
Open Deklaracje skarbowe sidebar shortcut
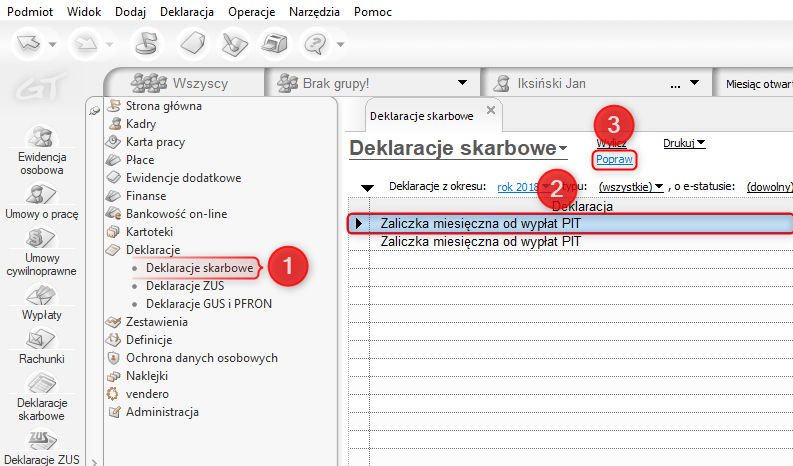[41, 397]
